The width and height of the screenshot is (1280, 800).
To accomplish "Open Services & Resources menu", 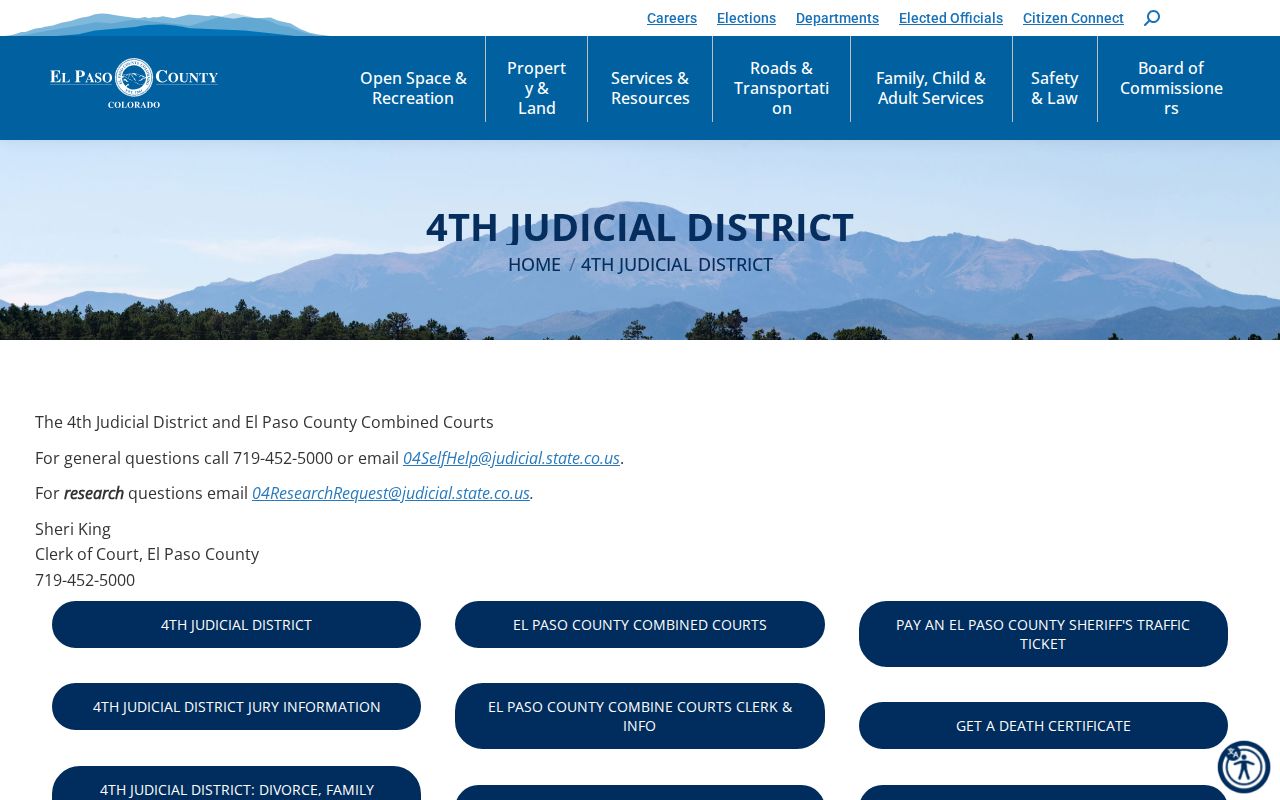I will pos(650,88).
